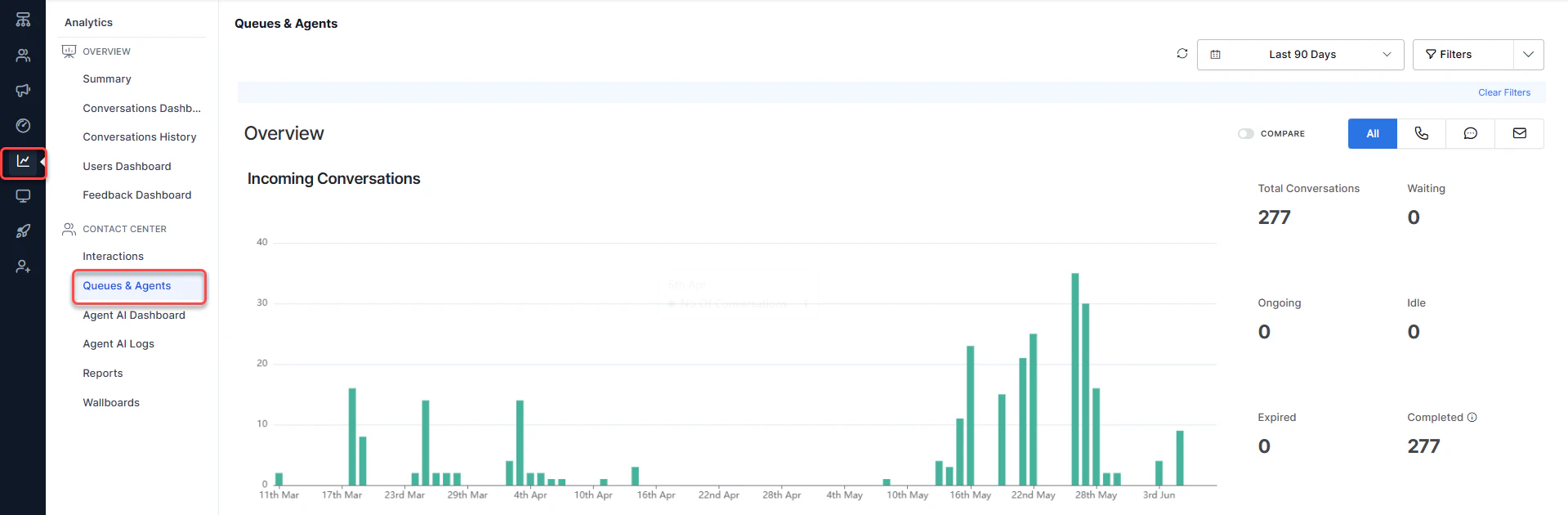Open Reports page
Image resolution: width=1568 pixels, height=515 pixels.
[x=103, y=374]
